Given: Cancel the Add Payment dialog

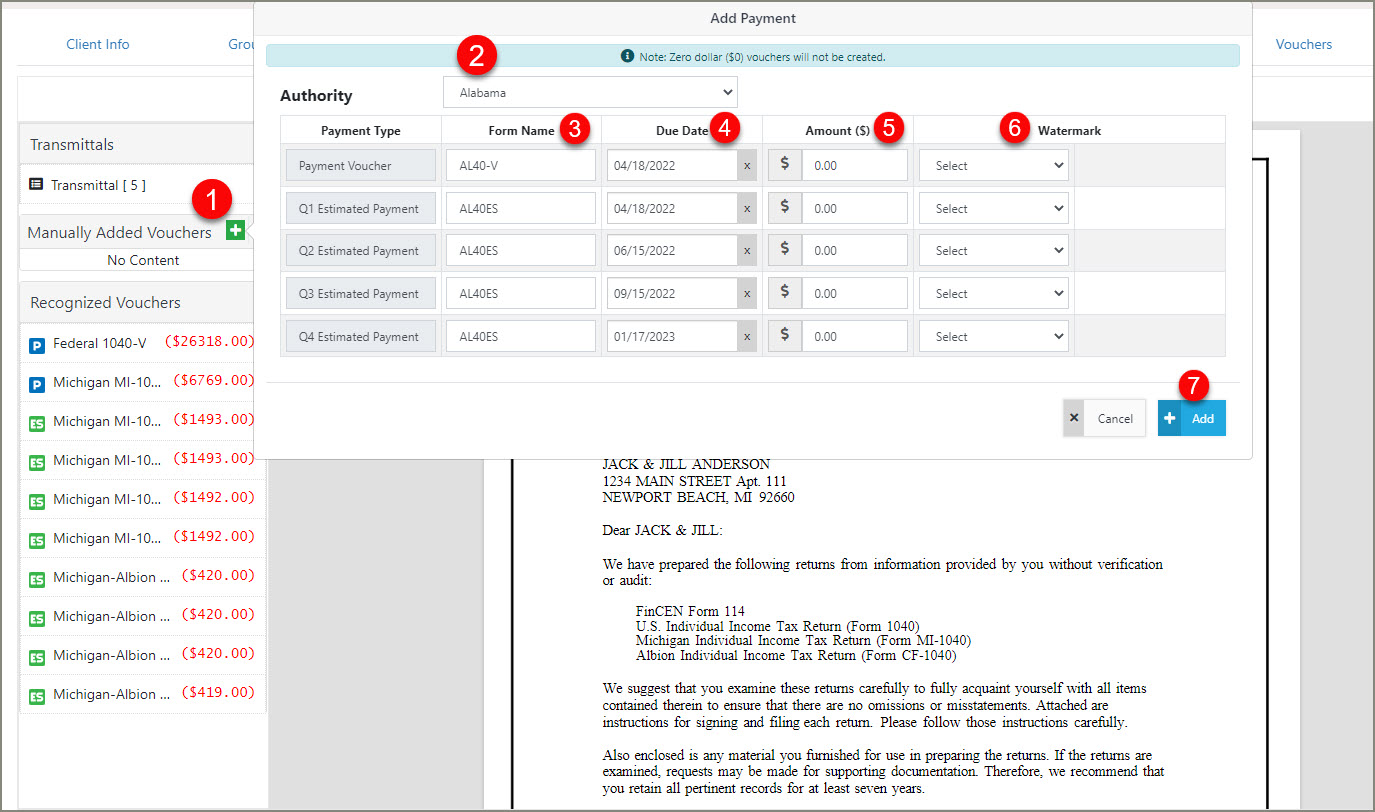Looking at the screenshot, I should [x=1104, y=419].
